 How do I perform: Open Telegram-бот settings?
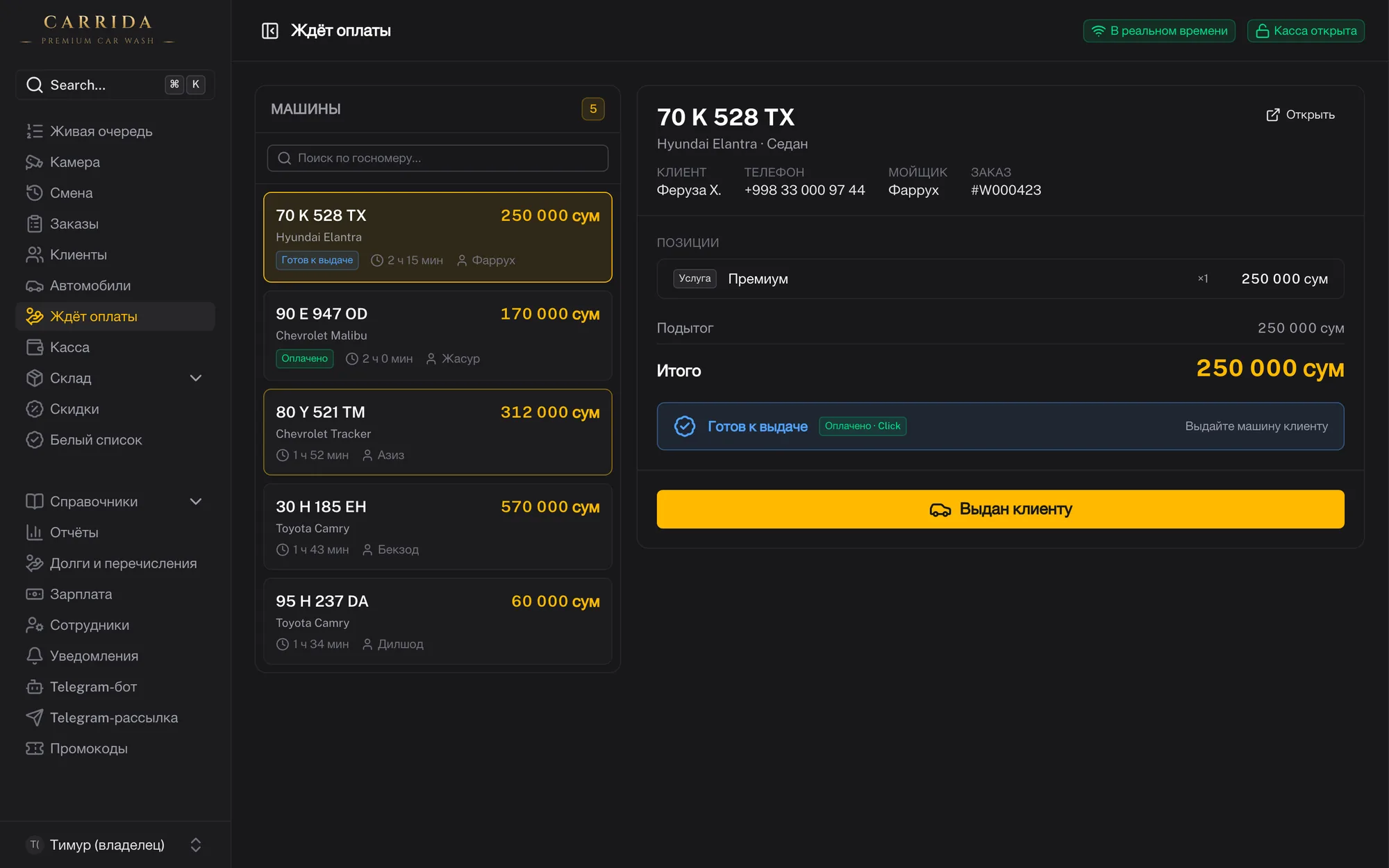115,687
